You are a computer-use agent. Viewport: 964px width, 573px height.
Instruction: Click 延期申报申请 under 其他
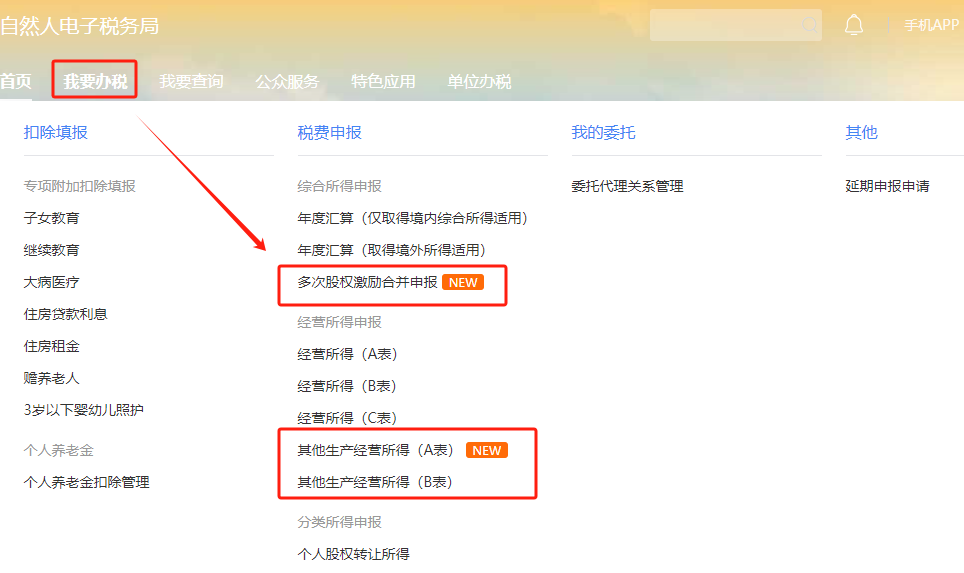point(887,186)
